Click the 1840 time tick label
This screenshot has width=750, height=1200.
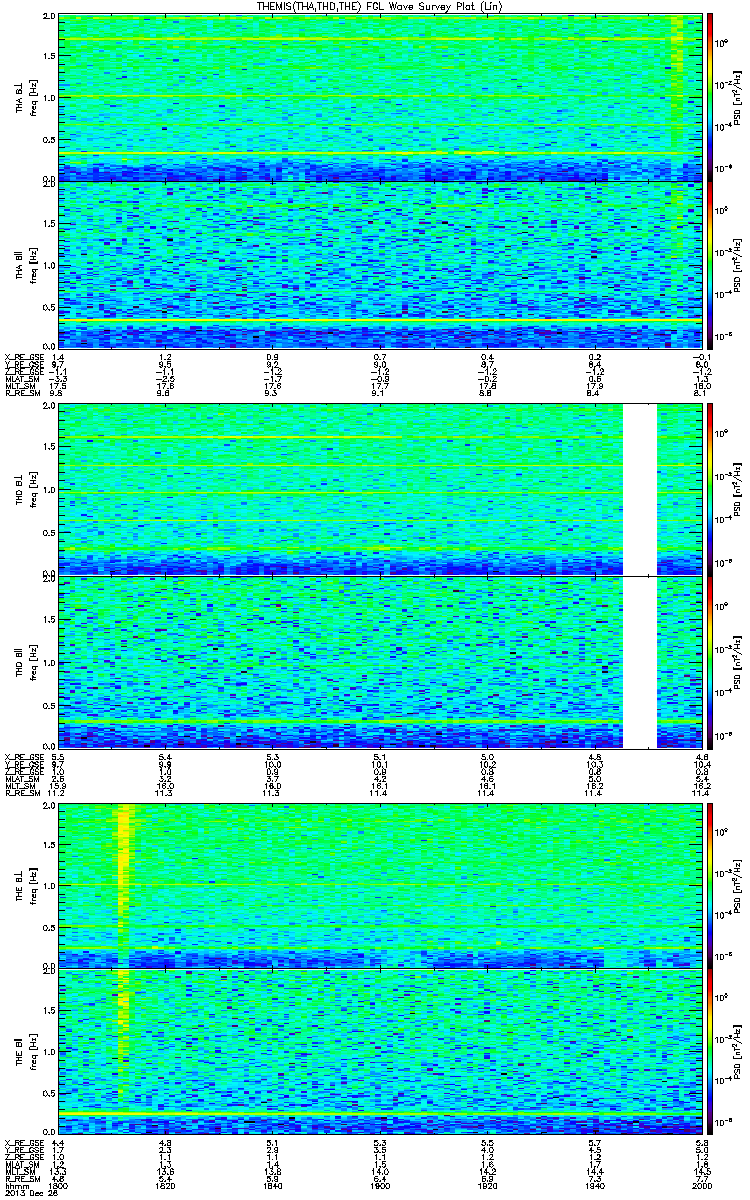point(272,1184)
